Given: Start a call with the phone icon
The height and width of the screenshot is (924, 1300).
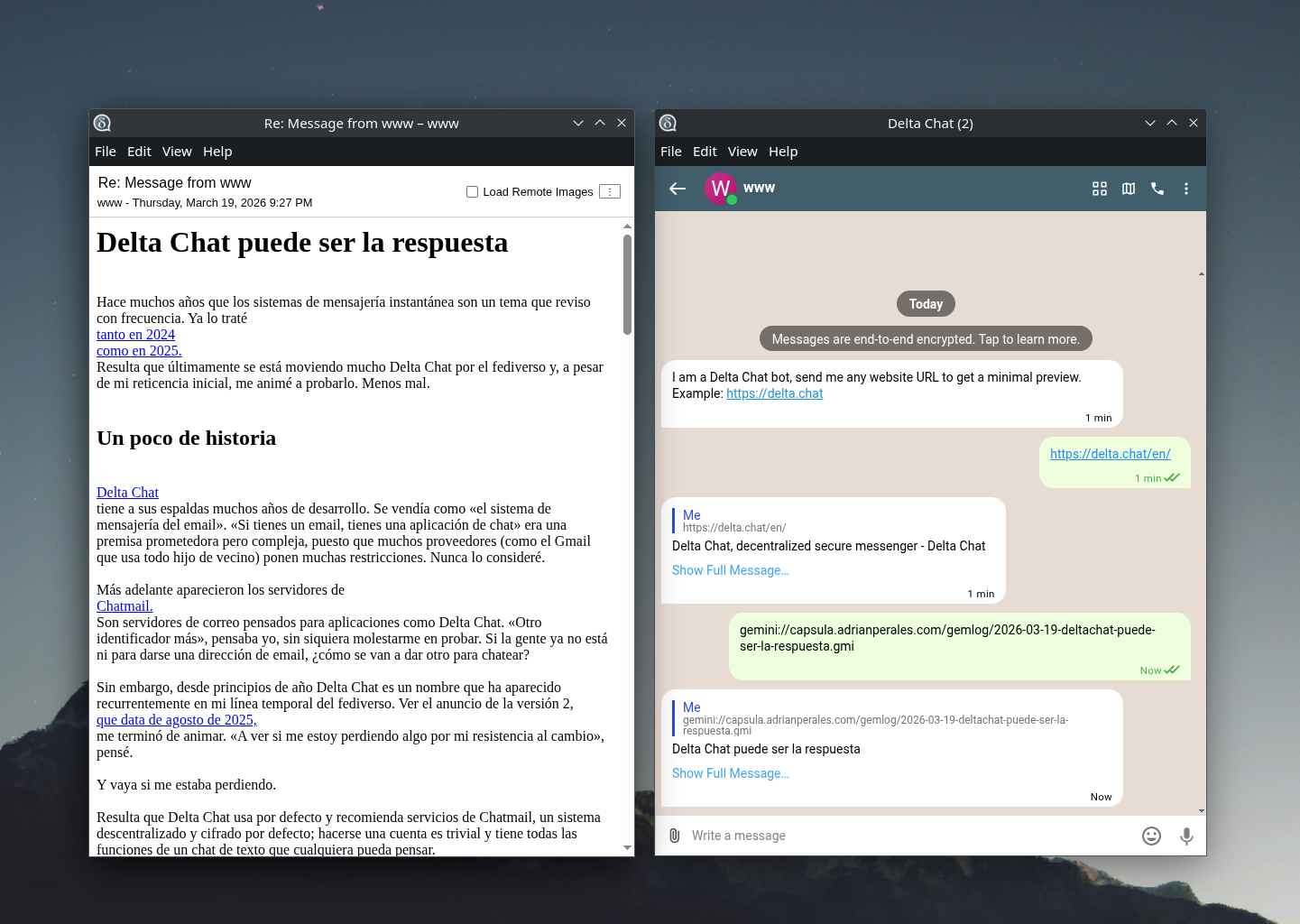Looking at the screenshot, I should pyautogui.click(x=1157, y=189).
